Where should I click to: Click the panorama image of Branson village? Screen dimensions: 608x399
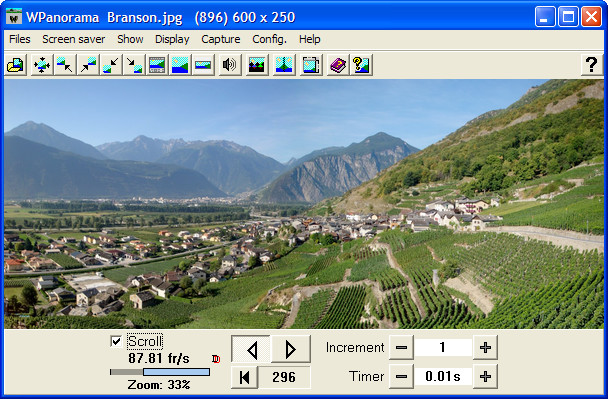304,204
